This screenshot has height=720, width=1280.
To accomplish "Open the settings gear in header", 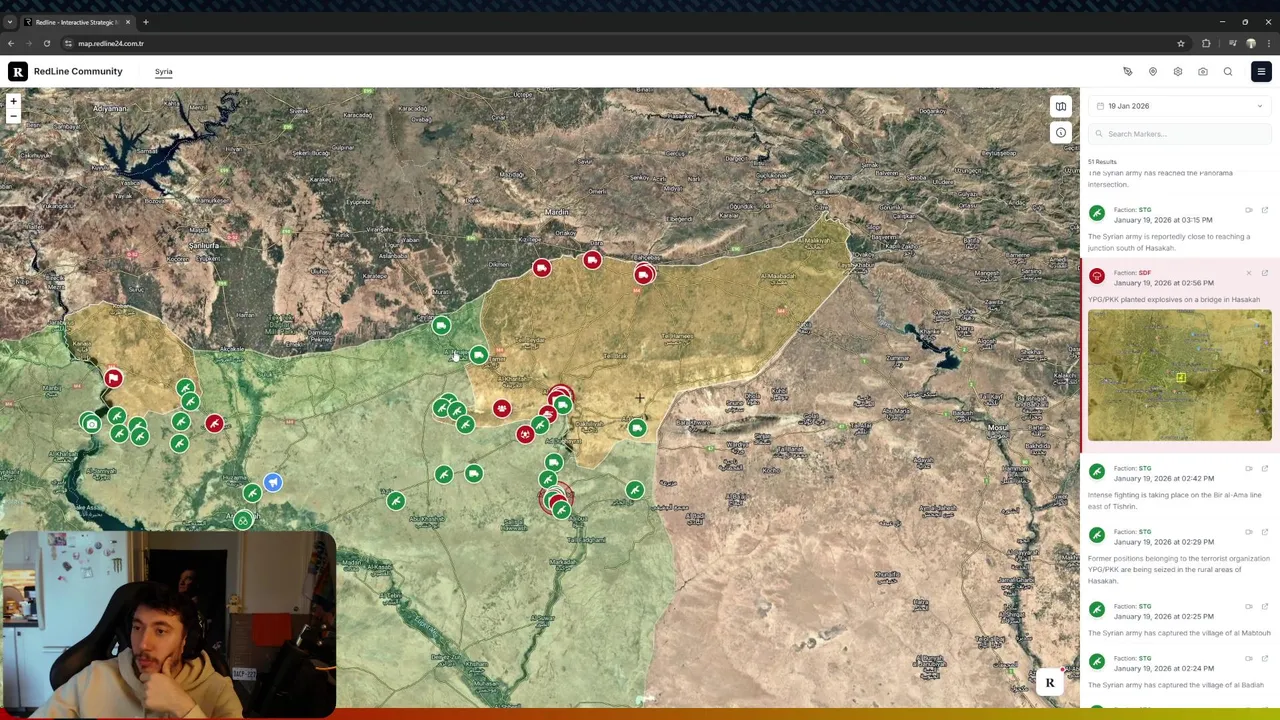I will coord(1177,72).
